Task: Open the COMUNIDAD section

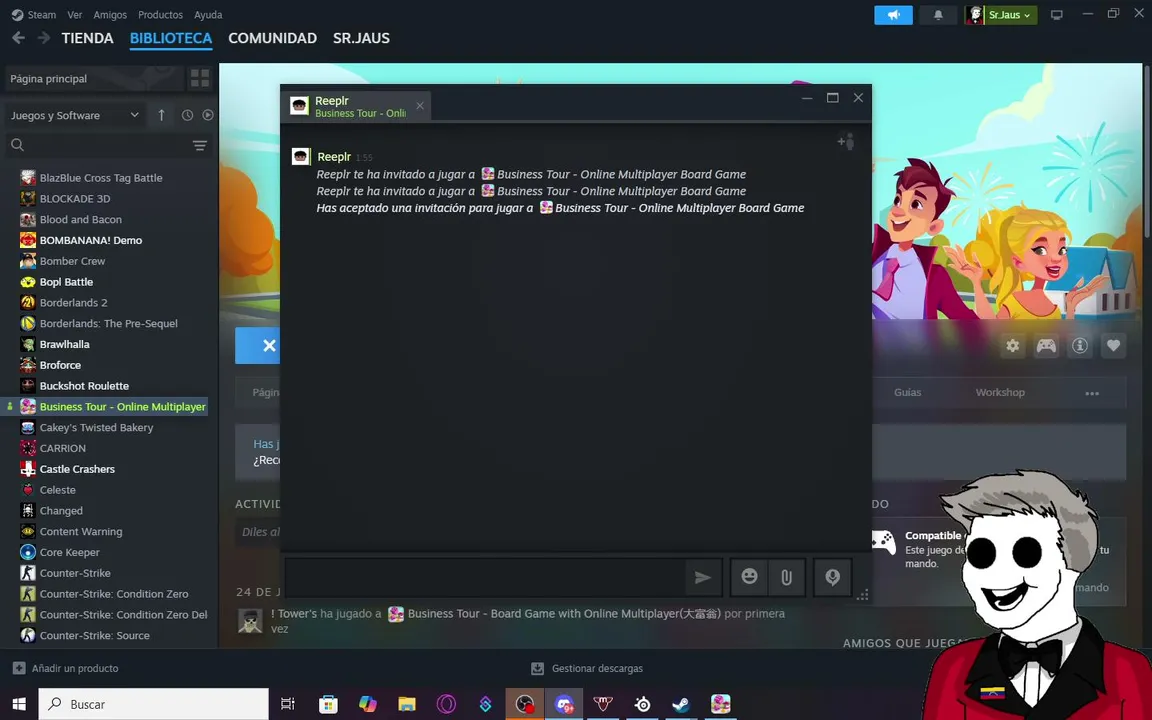Action: (x=273, y=38)
